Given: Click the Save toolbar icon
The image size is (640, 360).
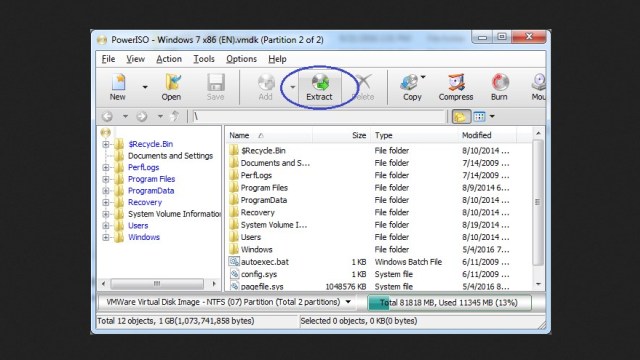Looking at the screenshot, I should (x=216, y=87).
